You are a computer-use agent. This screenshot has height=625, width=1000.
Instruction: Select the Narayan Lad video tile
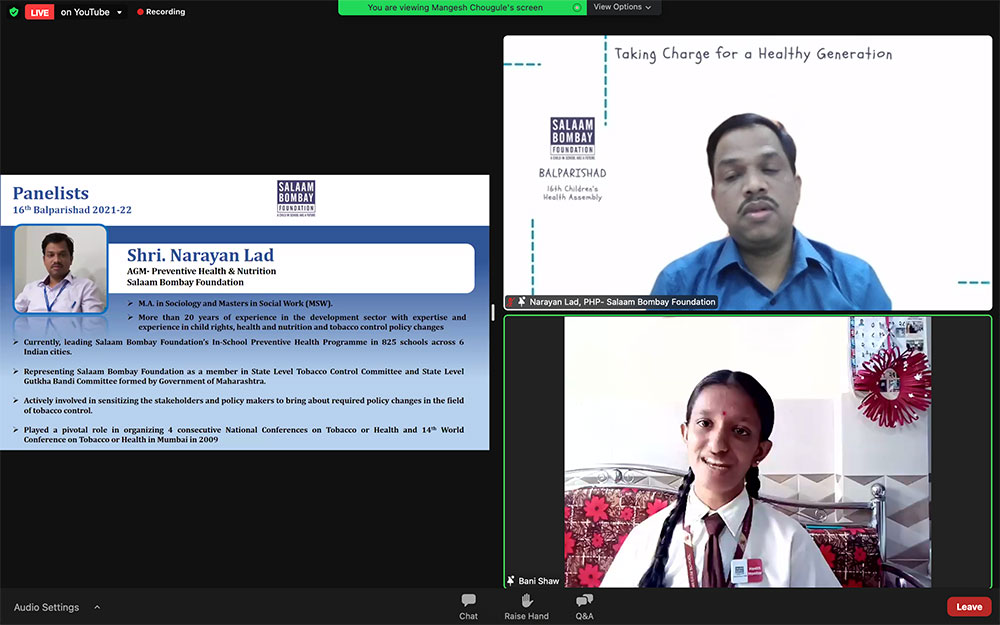(x=747, y=173)
